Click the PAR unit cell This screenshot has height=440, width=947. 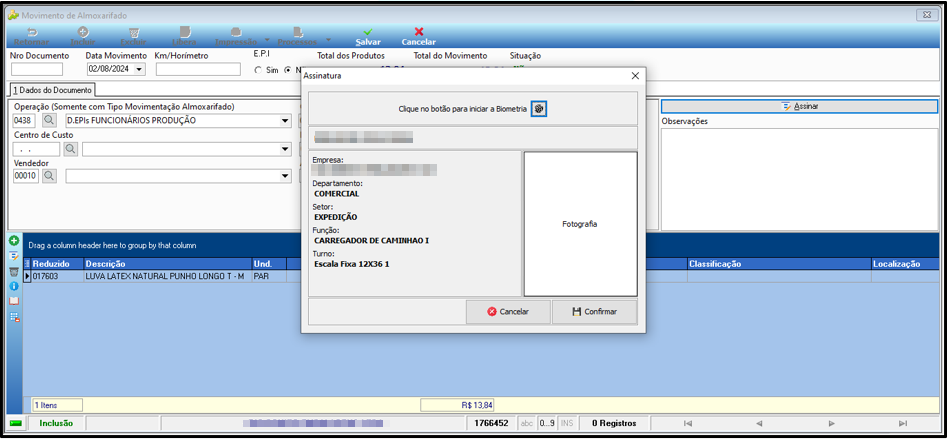[x=269, y=276]
